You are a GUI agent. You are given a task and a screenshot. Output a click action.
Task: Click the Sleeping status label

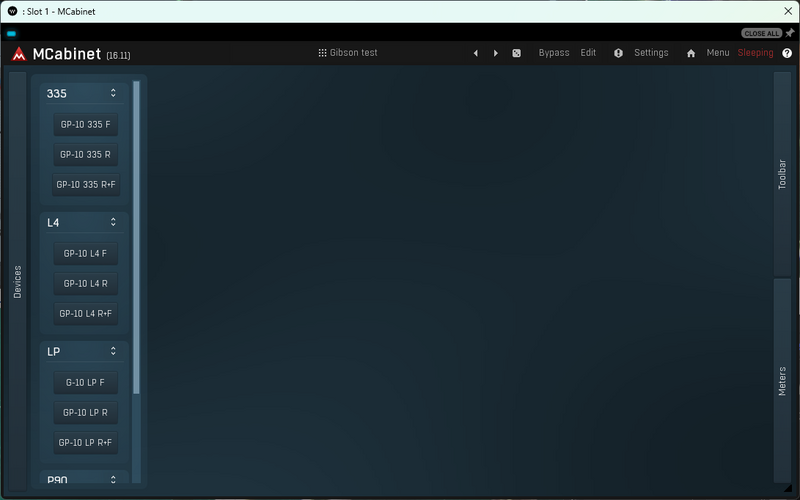(x=755, y=53)
